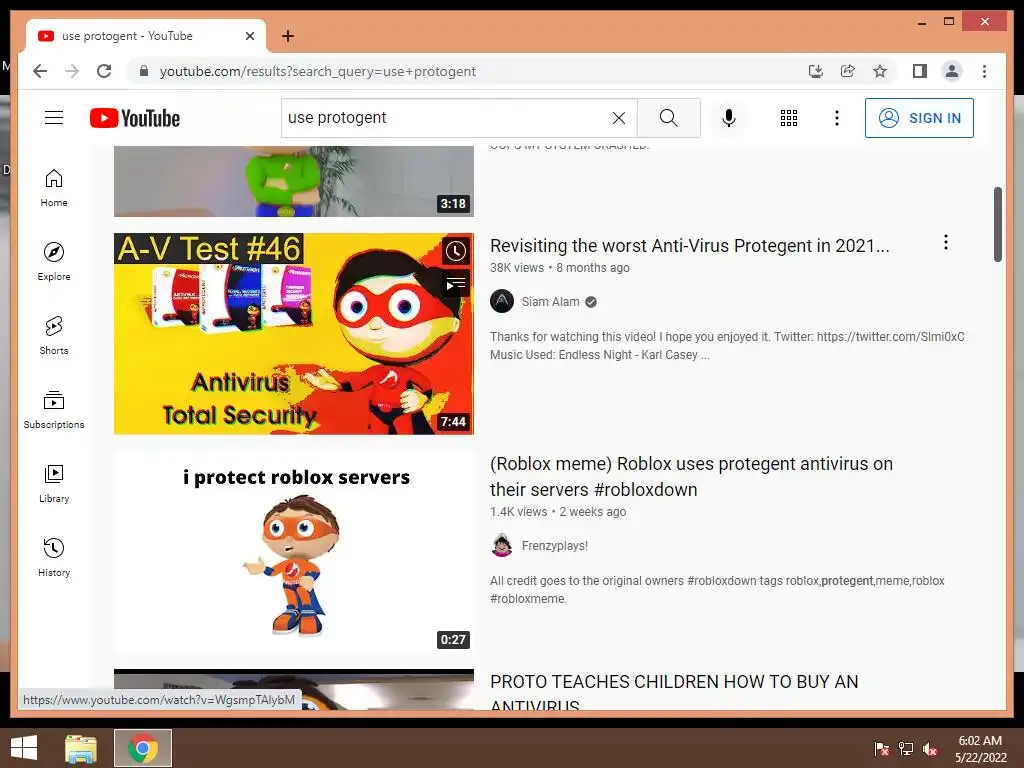Click the page vertical scrollbar thumb
This screenshot has width=1024, height=768.
click(998, 224)
